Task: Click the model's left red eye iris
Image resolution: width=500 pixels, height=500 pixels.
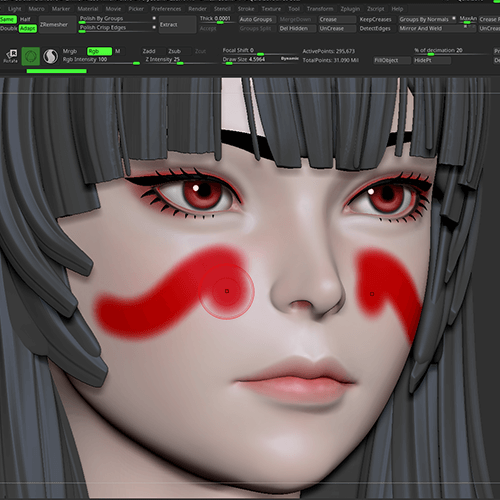Action: (x=202, y=193)
